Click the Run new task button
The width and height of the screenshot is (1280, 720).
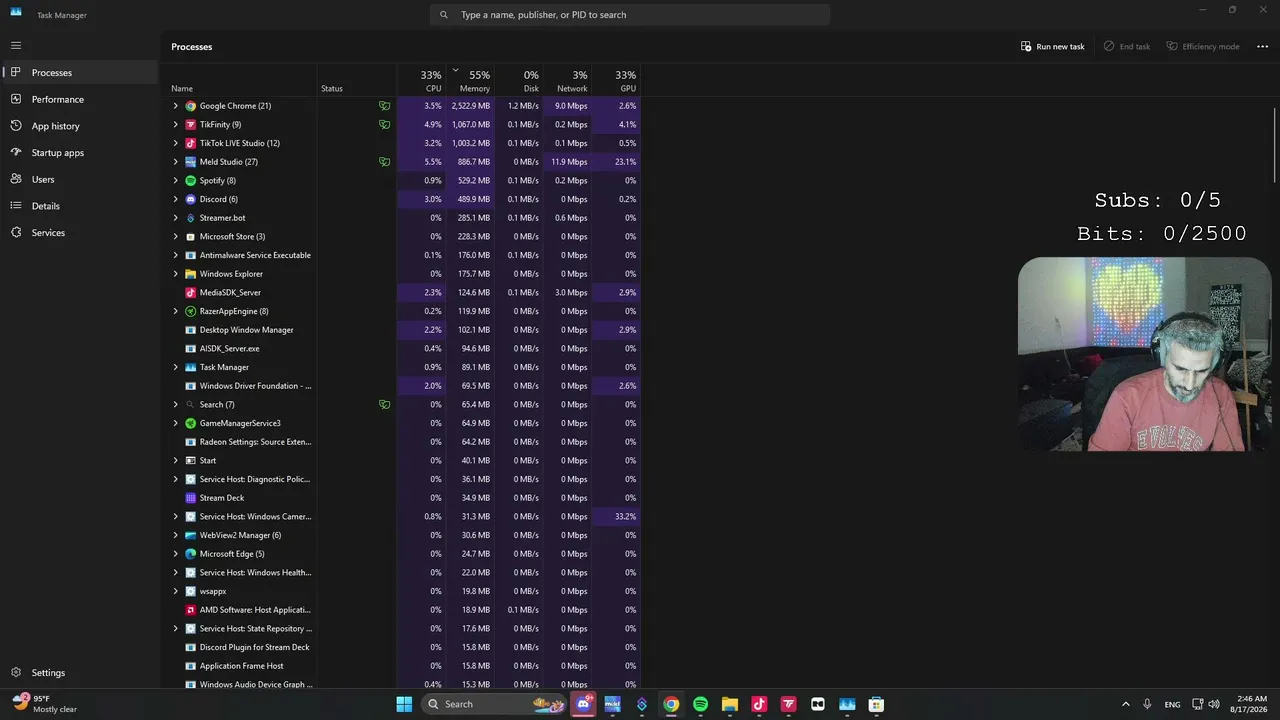pyautogui.click(x=1052, y=47)
